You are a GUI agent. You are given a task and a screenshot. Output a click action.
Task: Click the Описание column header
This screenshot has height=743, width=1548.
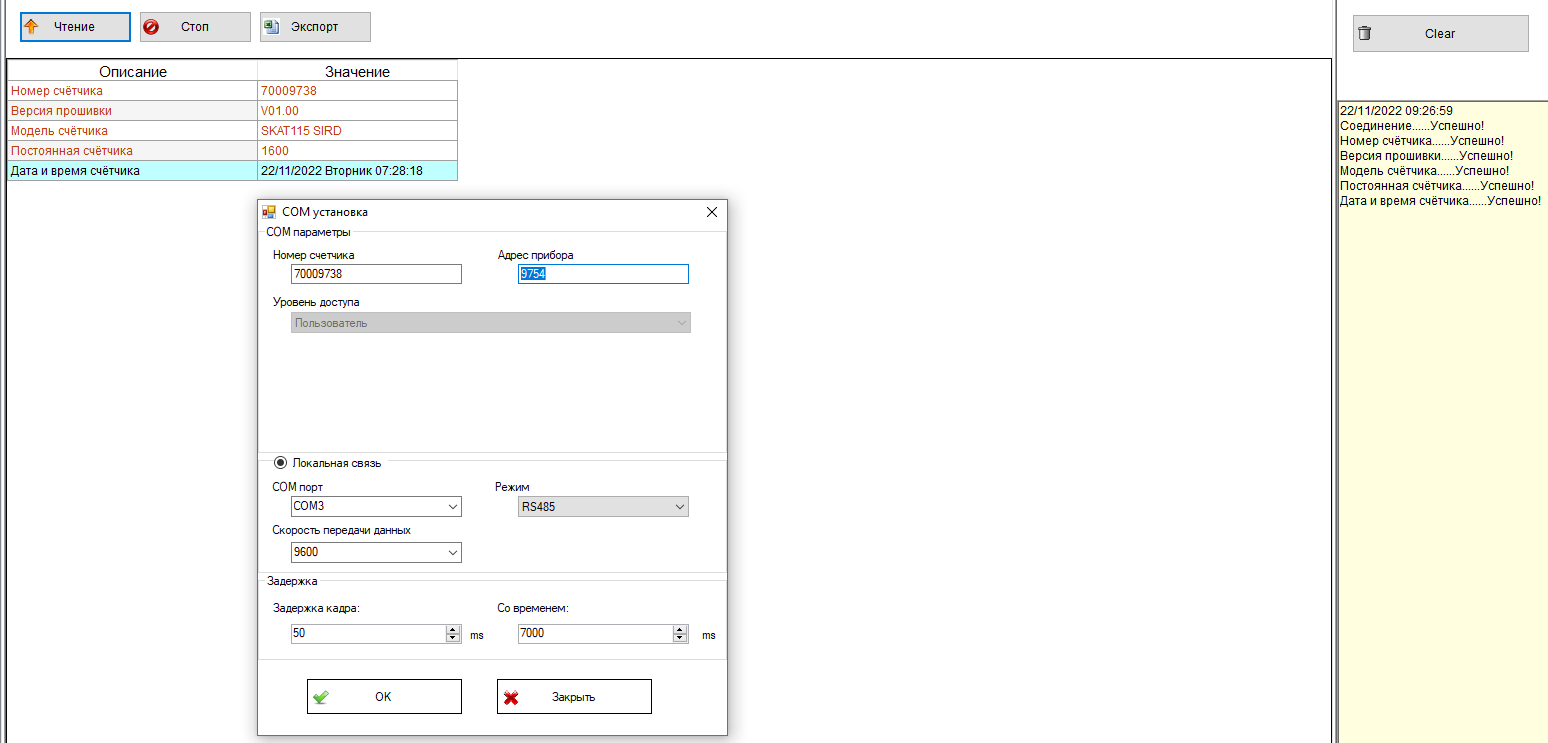pos(132,71)
